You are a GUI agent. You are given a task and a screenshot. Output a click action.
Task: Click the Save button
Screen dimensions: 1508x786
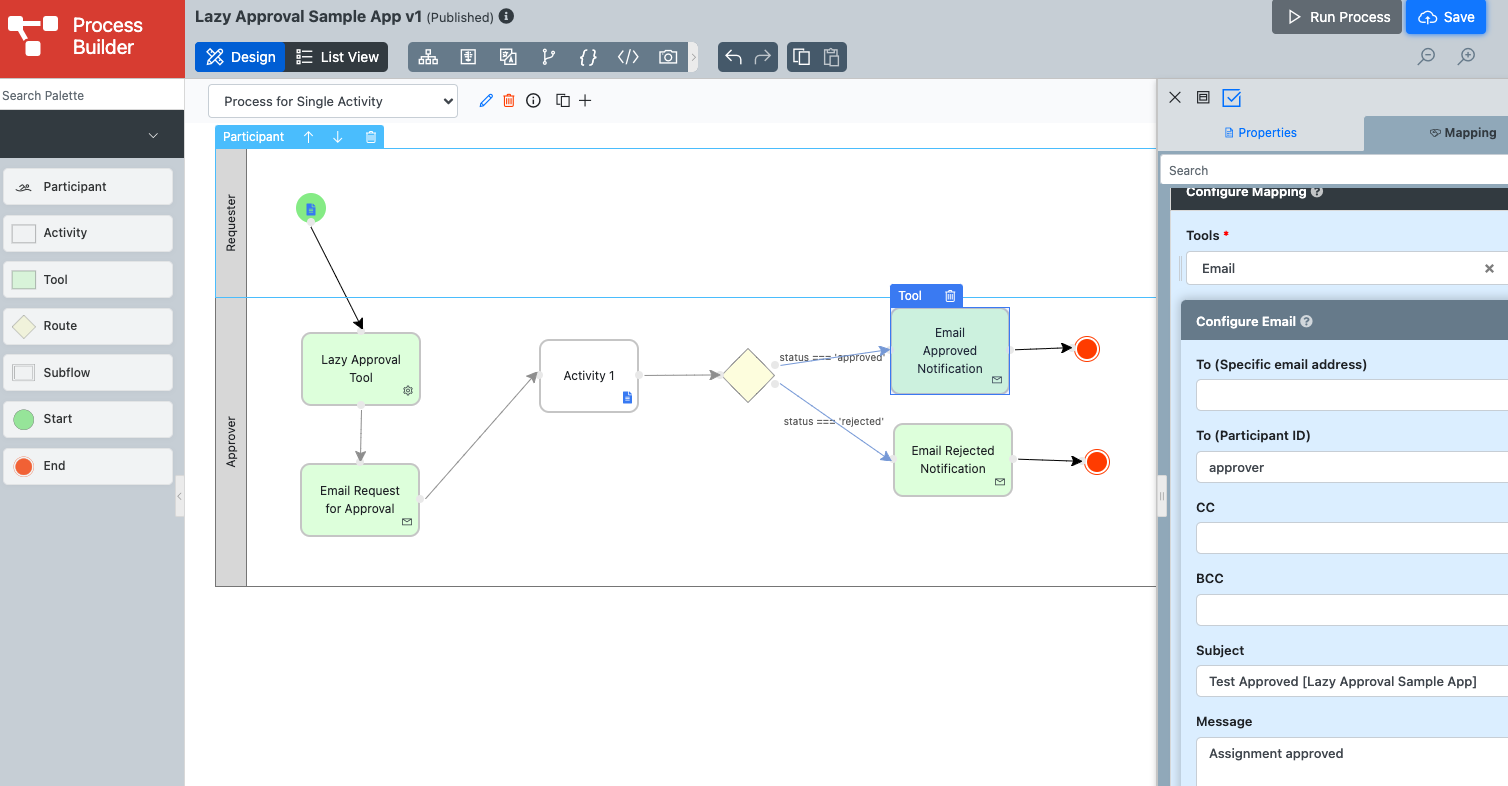click(x=1446, y=17)
